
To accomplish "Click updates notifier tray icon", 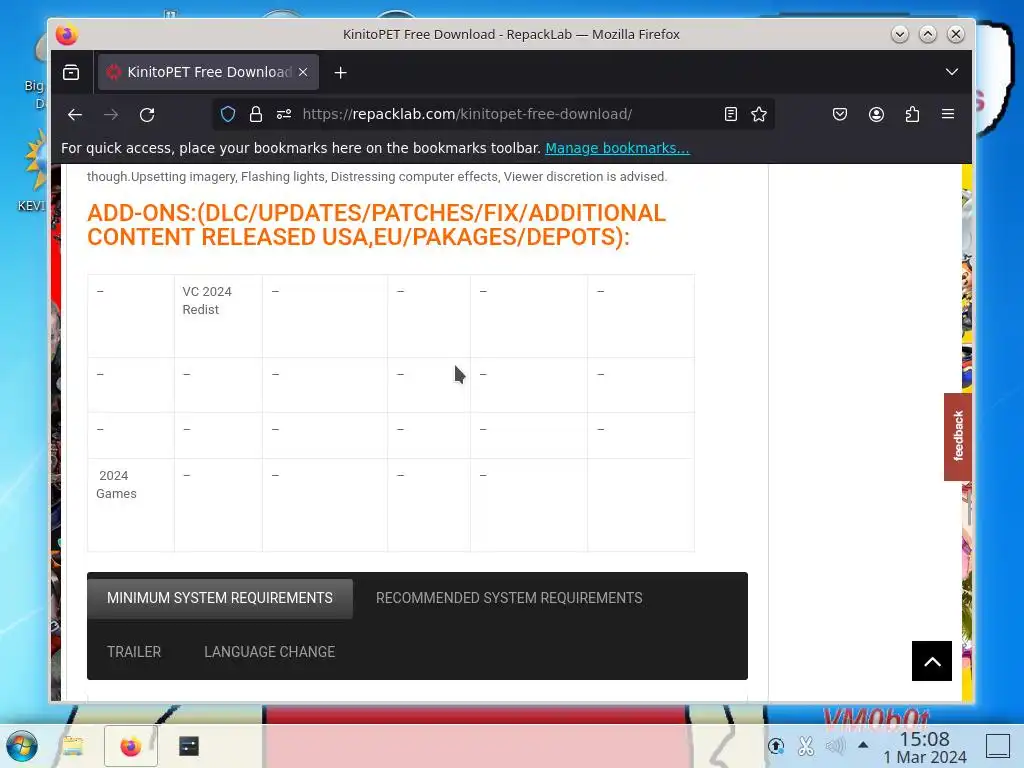I will (x=776, y=745).
